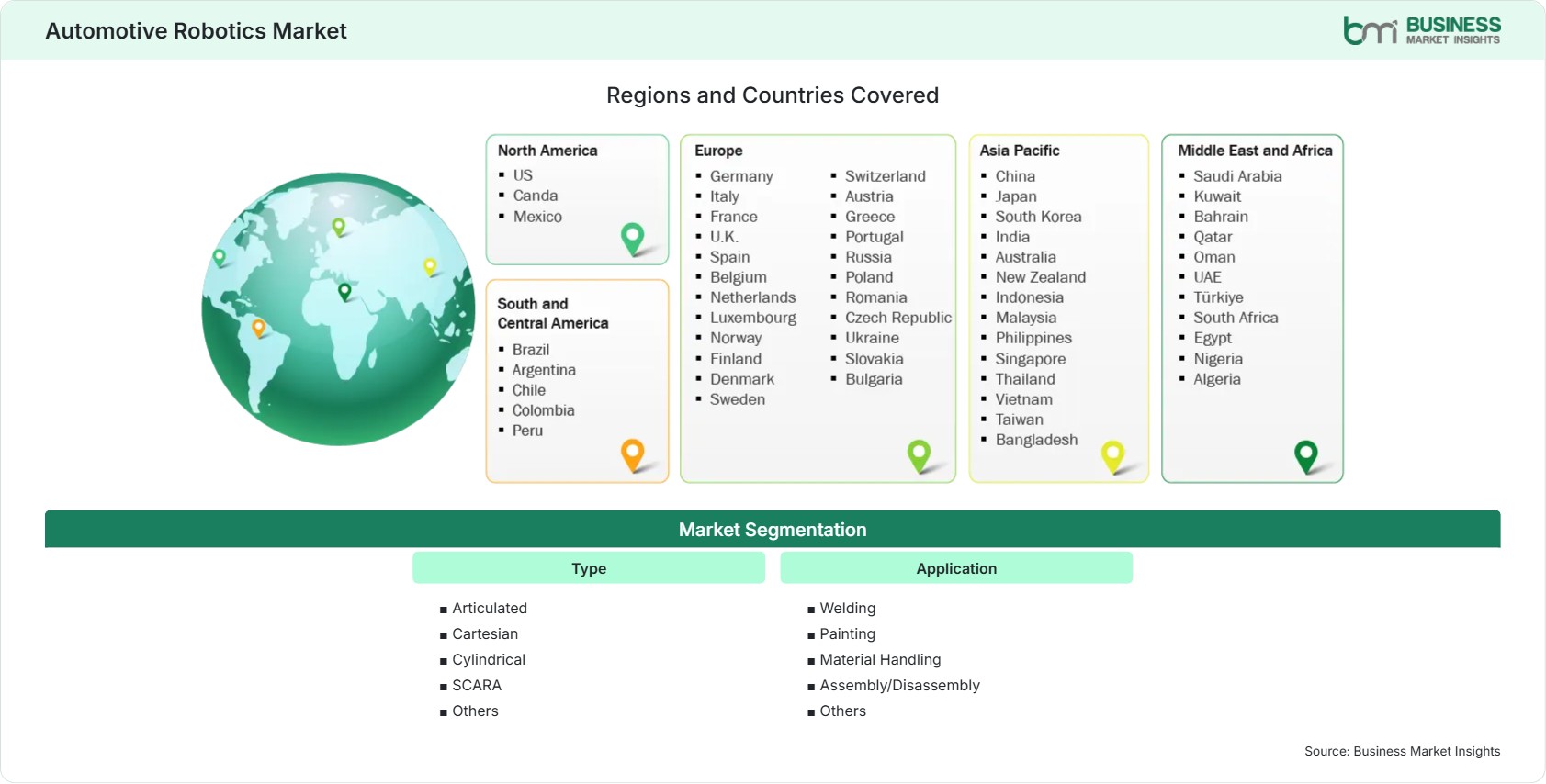The width and height of the screenshot is (1546, 784).
Task: Select the Application segmentation header
Action: 956,568
